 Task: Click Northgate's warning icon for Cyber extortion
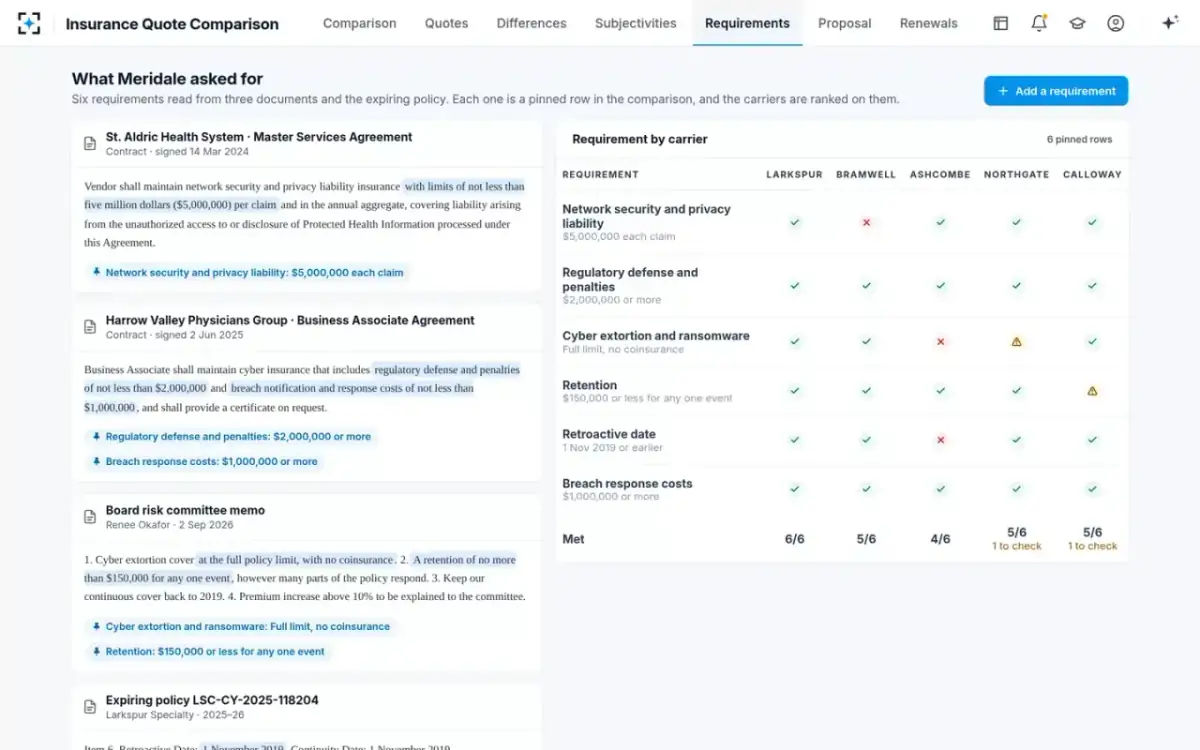coord(1016,341)
